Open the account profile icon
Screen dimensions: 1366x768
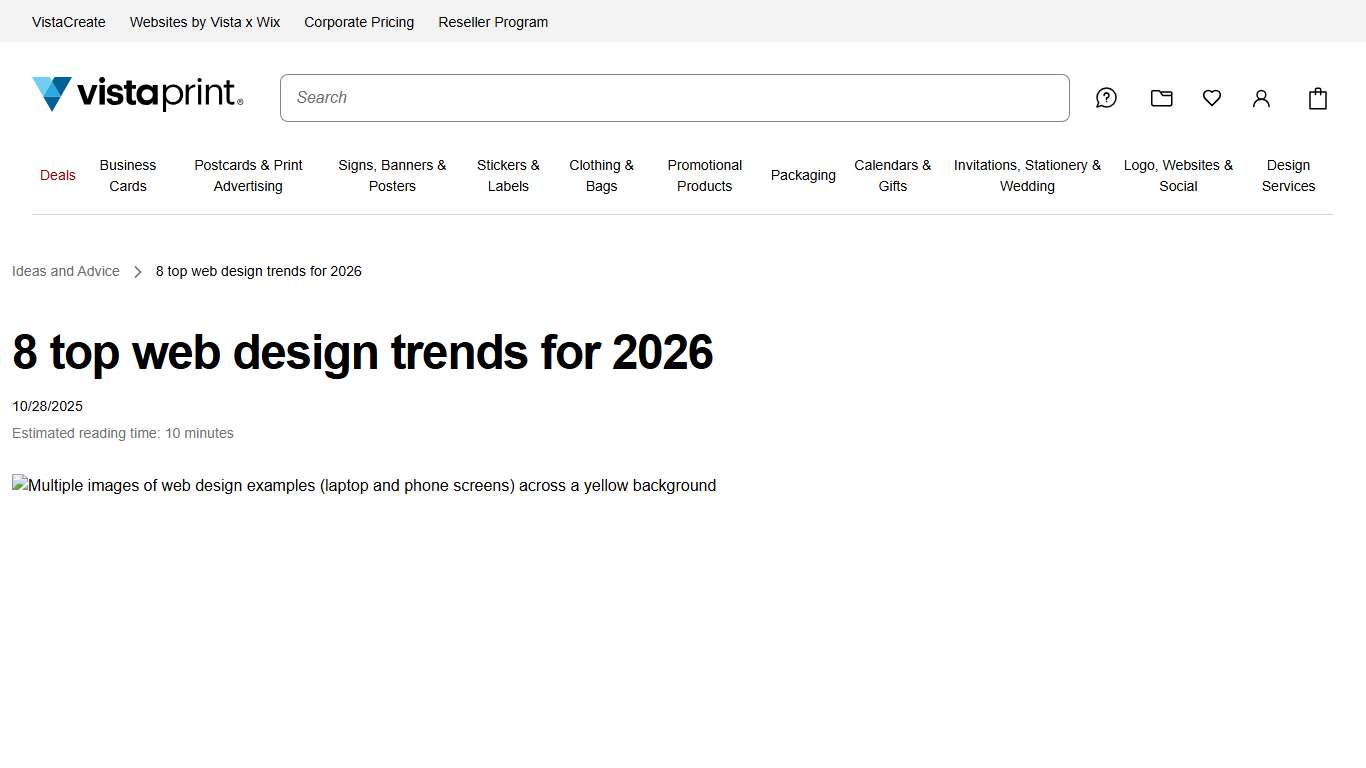pyautogui.click(x=1261, y=98)
